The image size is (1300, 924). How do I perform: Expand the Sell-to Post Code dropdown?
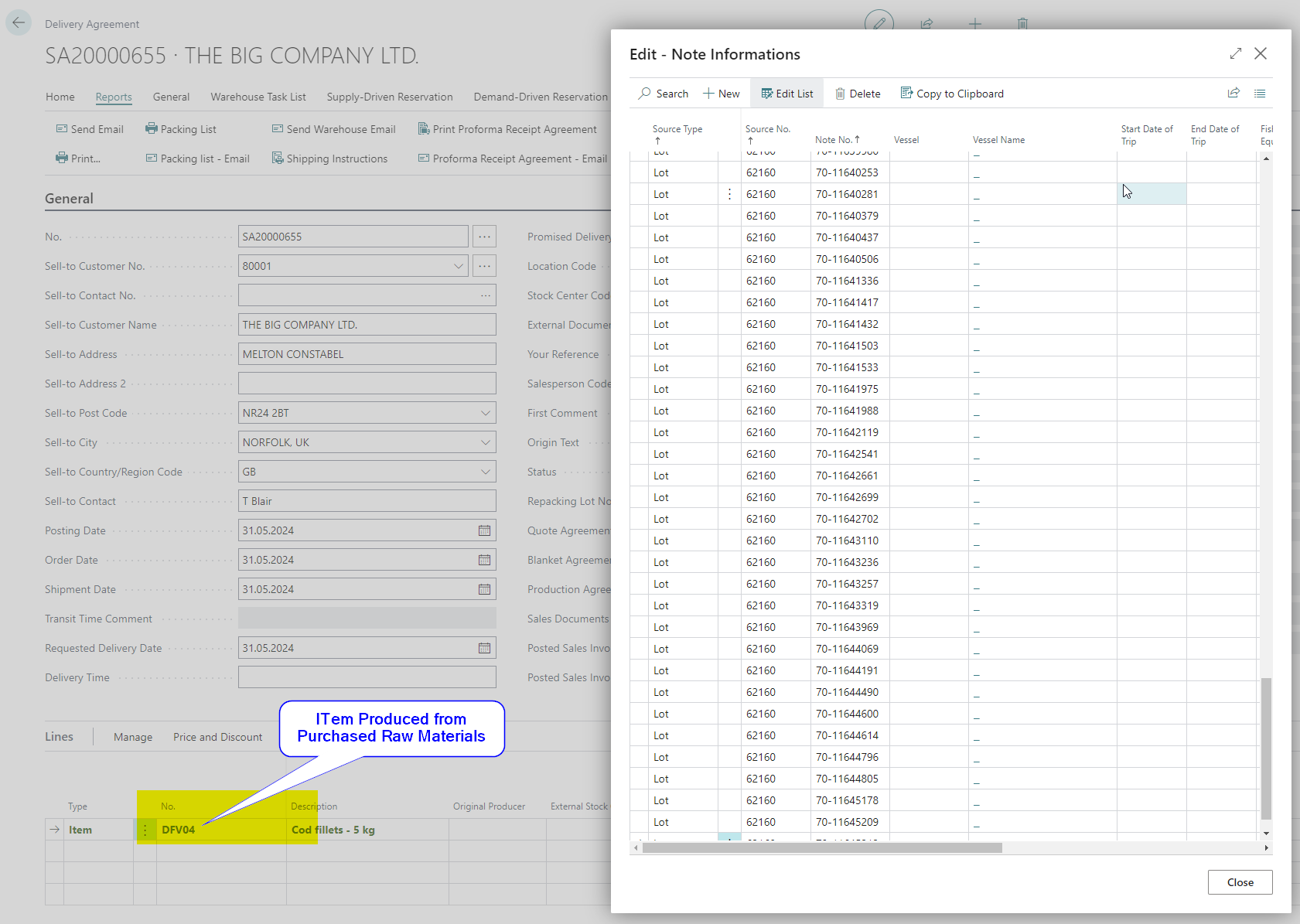[485, 413]
